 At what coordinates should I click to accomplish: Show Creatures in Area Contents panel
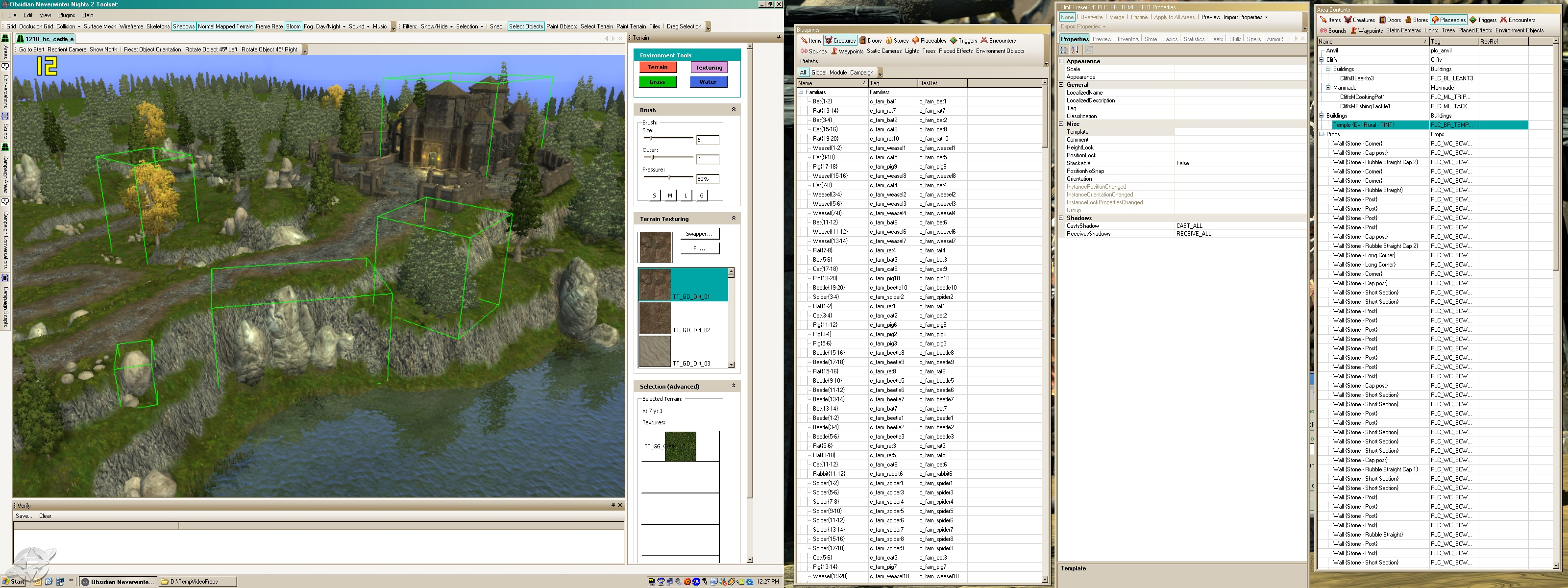pyautogui.click(x=1359, y=20)
